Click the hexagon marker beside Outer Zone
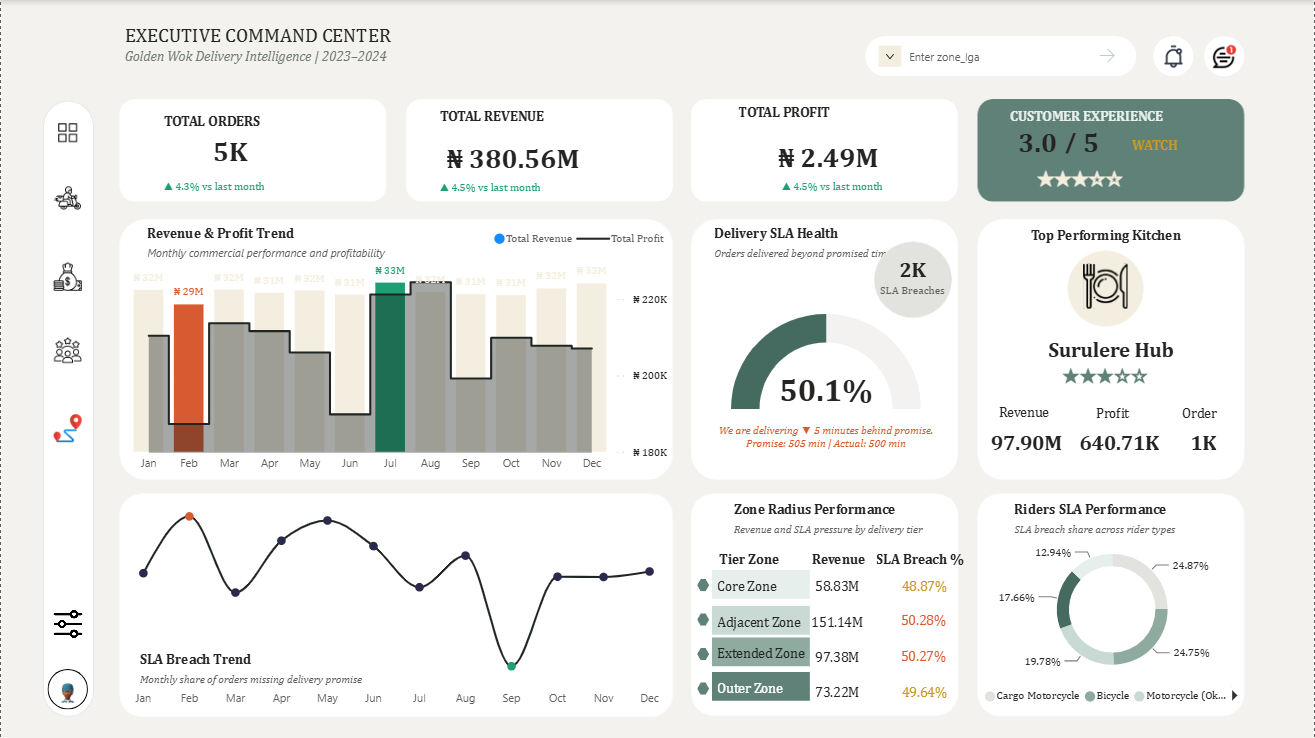This screenshot has height=738, width=1315. [703, 688]
